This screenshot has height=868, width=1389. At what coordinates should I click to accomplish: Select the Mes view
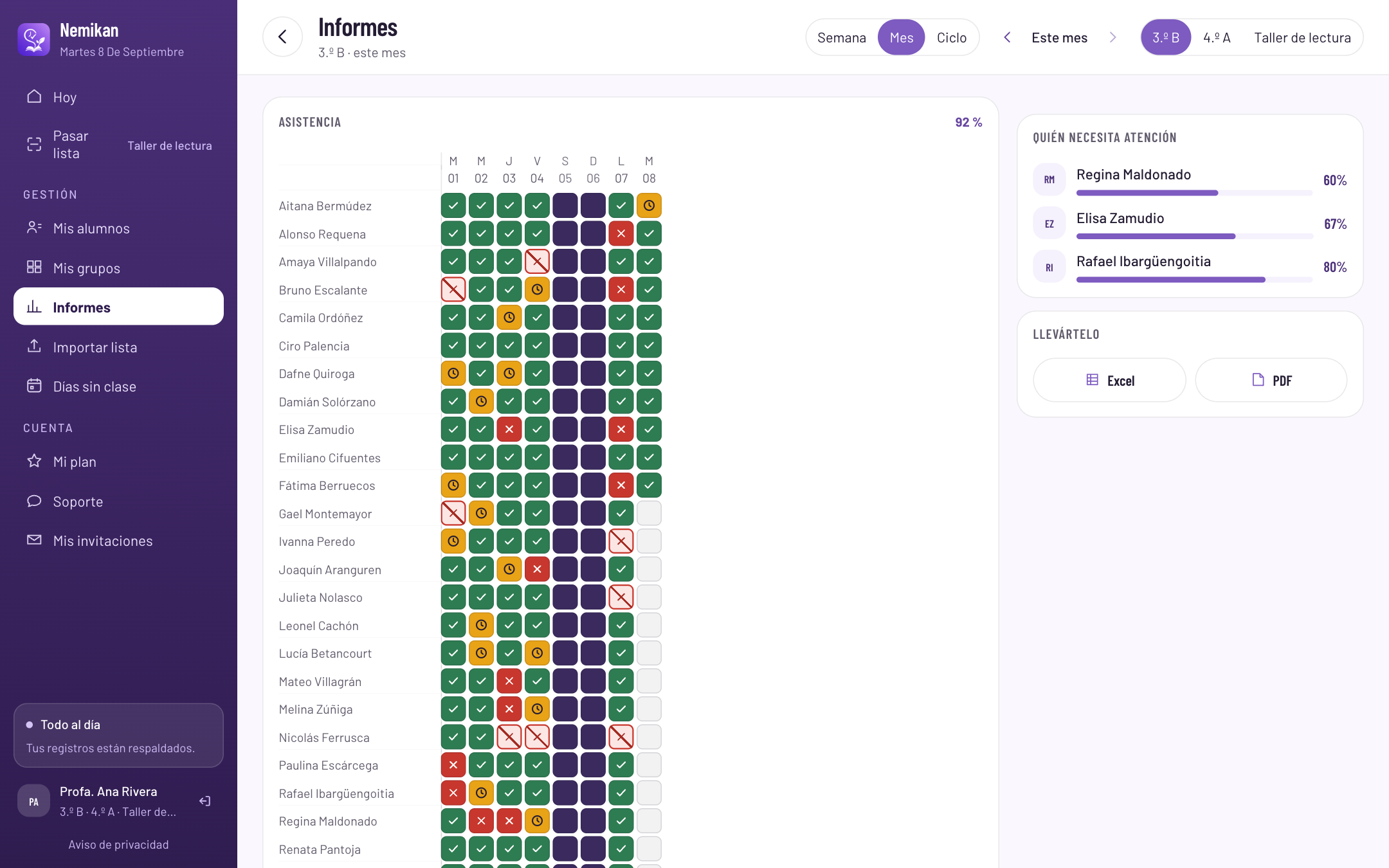point(902,37)
